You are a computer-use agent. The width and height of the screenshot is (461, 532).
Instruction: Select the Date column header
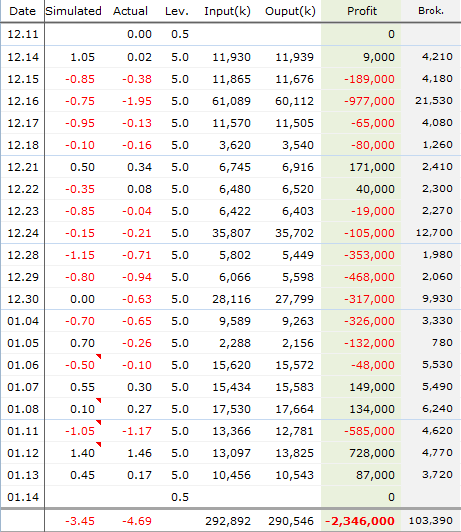click(x=22, y=11)
